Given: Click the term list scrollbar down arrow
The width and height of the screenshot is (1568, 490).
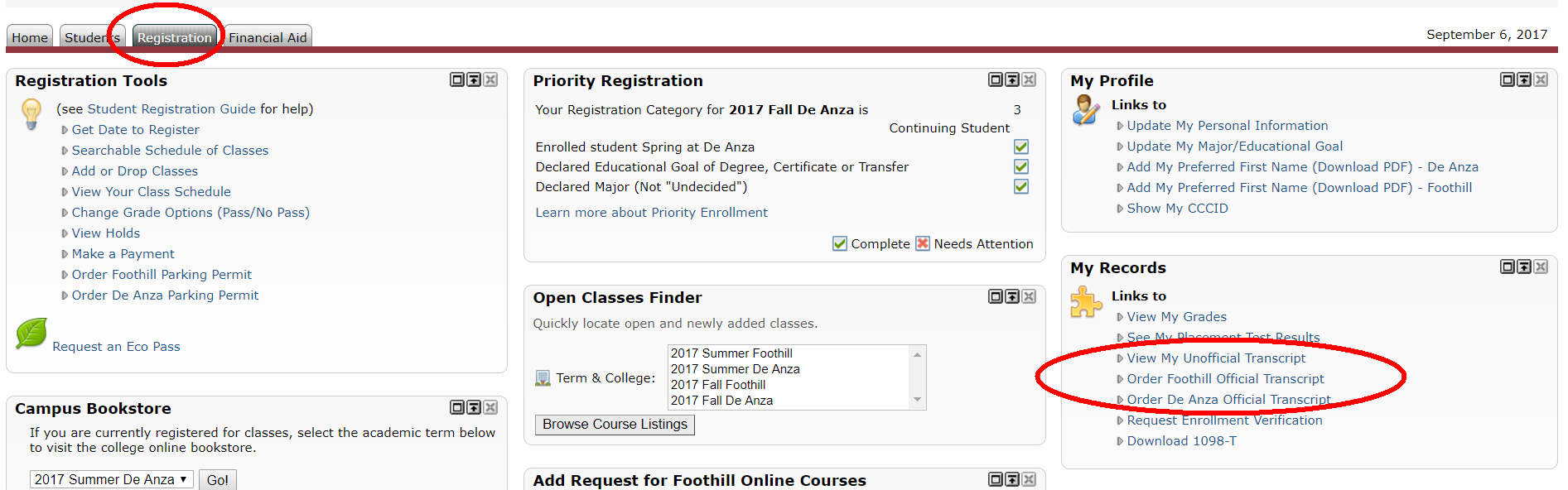Looking at the screenshot, I should point(917,400).
